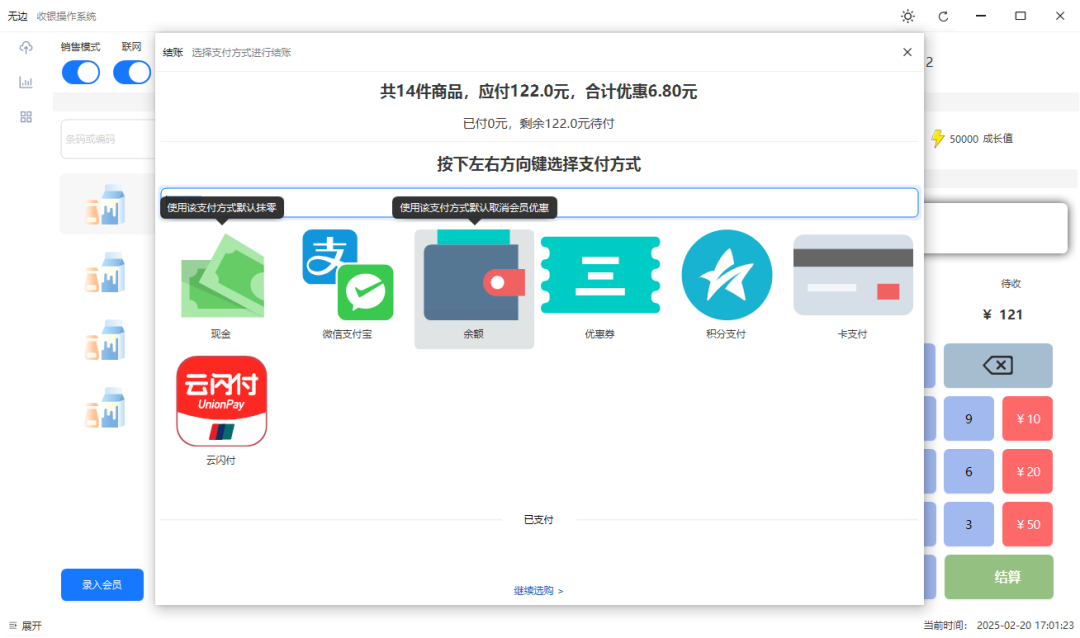Click the lightning 成长值 growth icon
The image size is (1080, 638).
pos(937,138)
